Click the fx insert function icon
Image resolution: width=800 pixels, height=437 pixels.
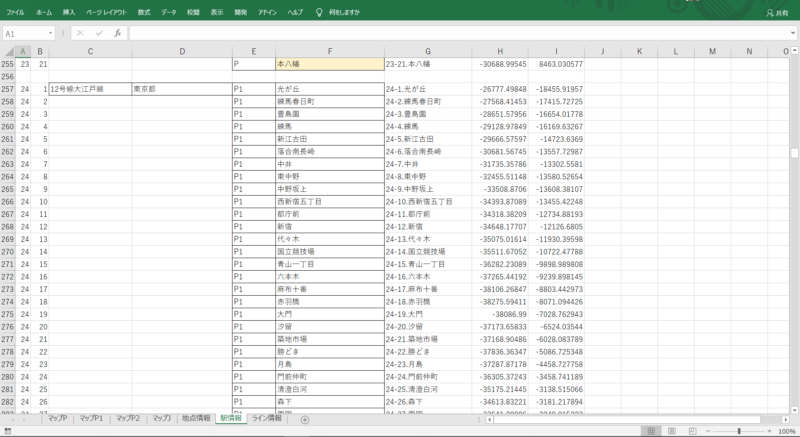pos(117,33)
